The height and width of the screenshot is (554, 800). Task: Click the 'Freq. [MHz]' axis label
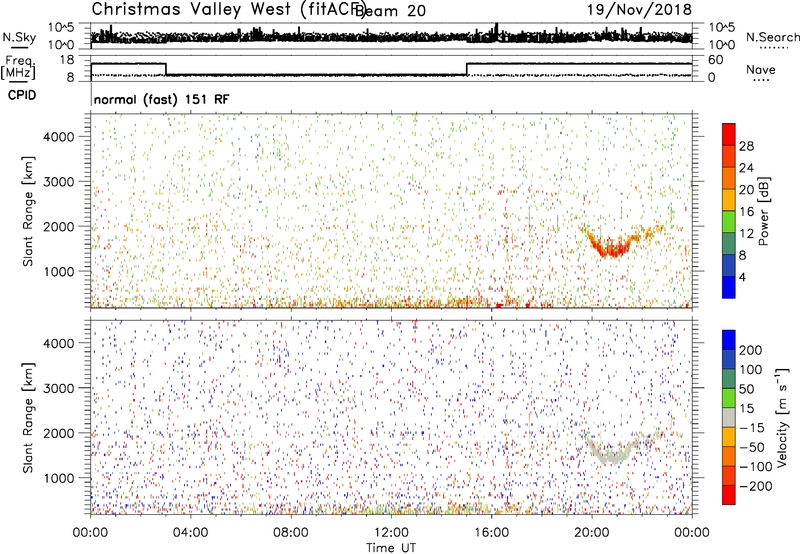click(x=18, y=67)
